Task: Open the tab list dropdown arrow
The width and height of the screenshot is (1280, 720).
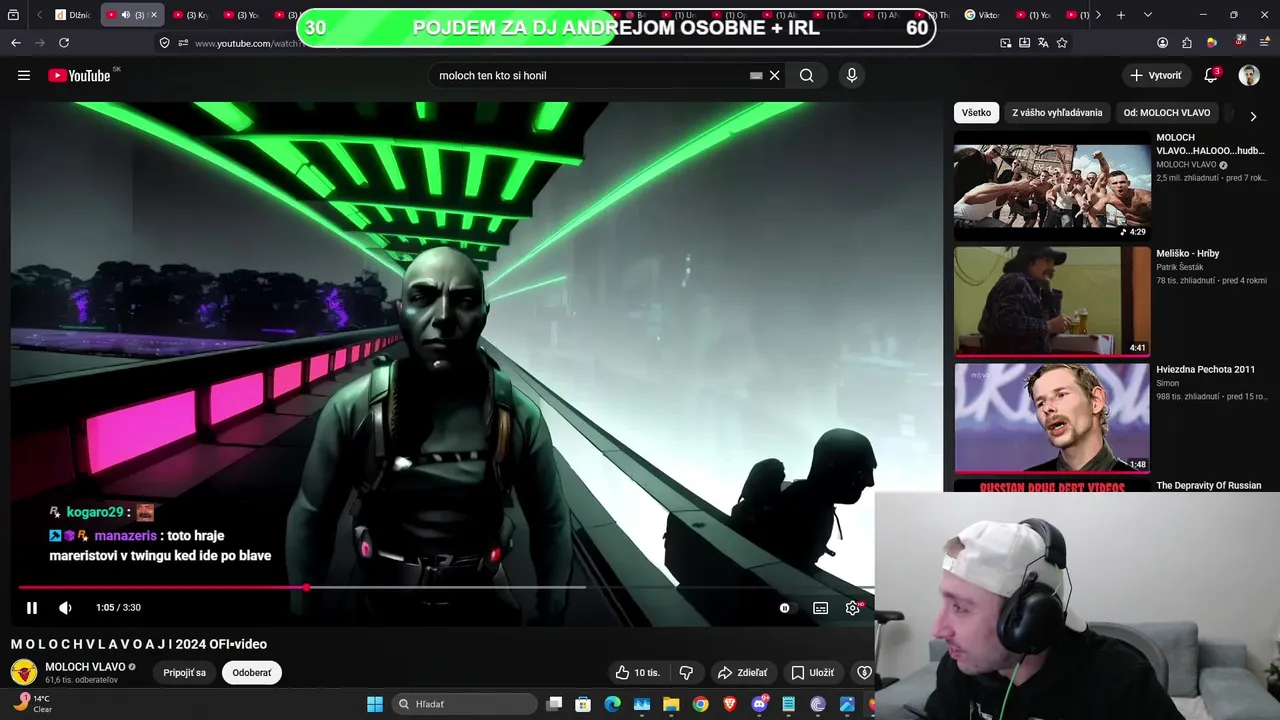Action: (x=1147, y=15)
